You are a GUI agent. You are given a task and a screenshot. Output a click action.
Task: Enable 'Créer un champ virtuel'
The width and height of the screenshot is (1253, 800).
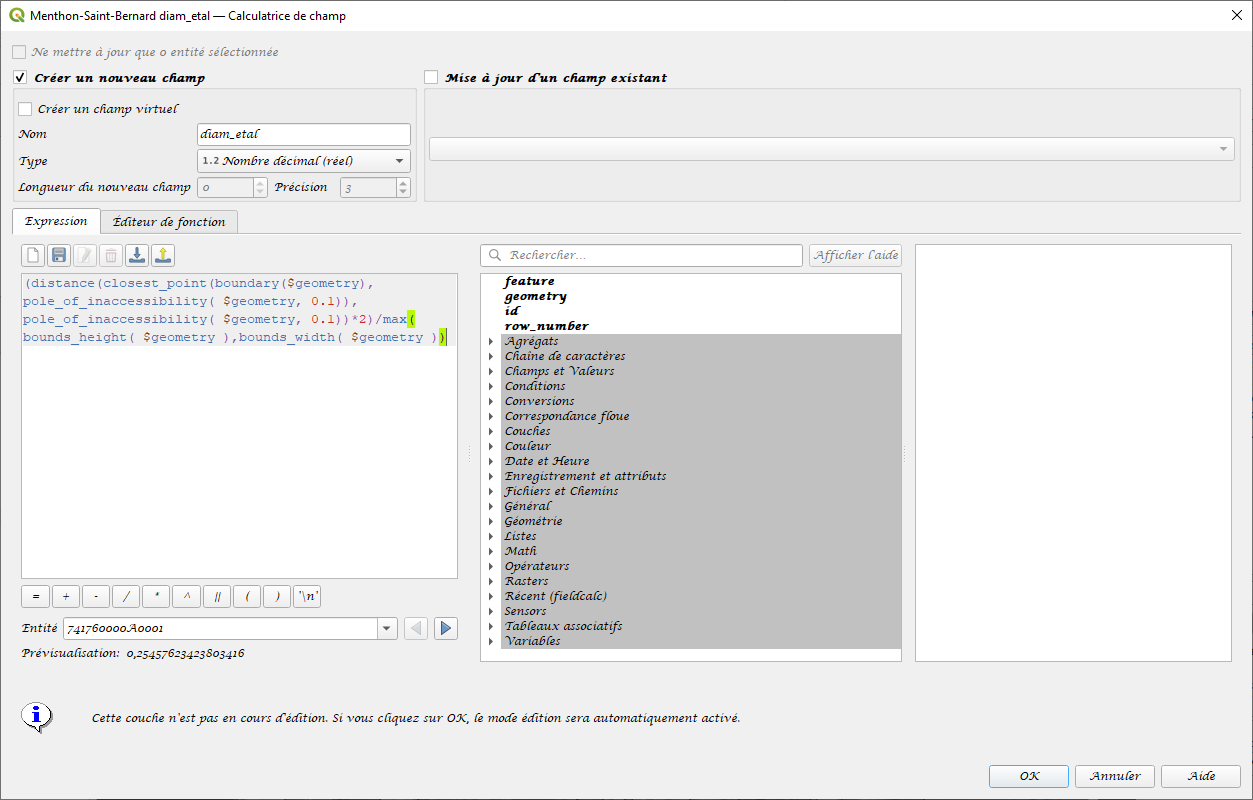pyautogui.click(x=25, y=109)
